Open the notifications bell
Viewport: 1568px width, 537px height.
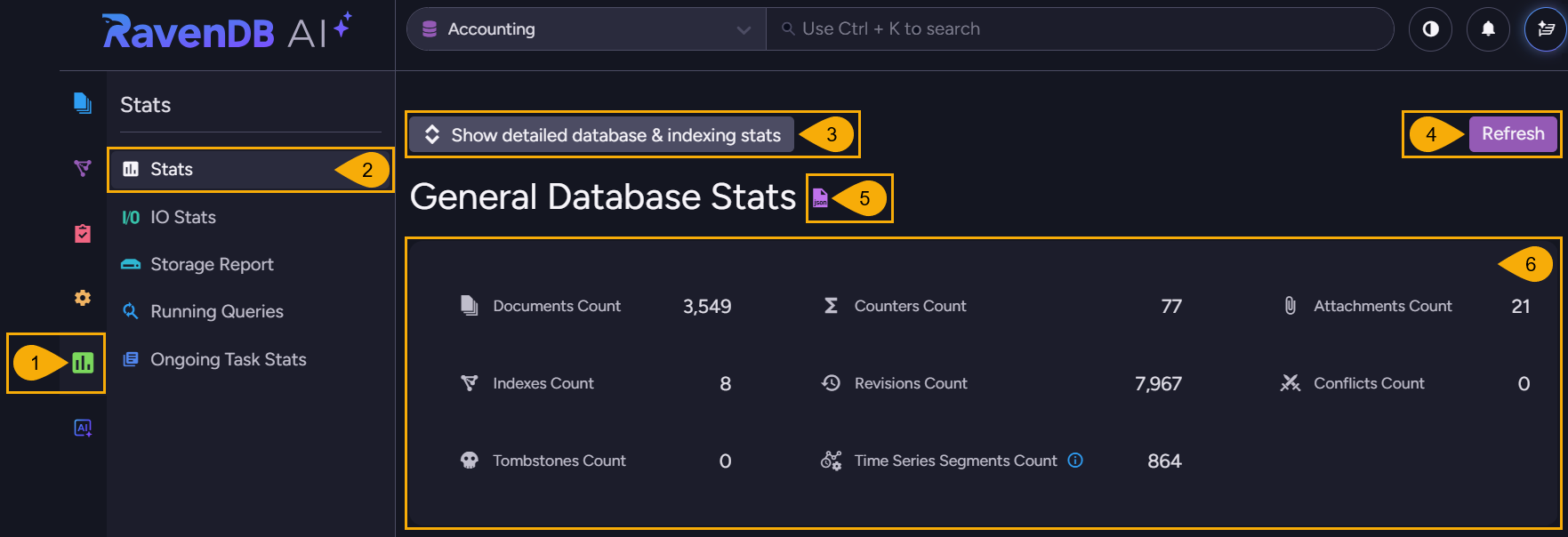[1488, 29]
